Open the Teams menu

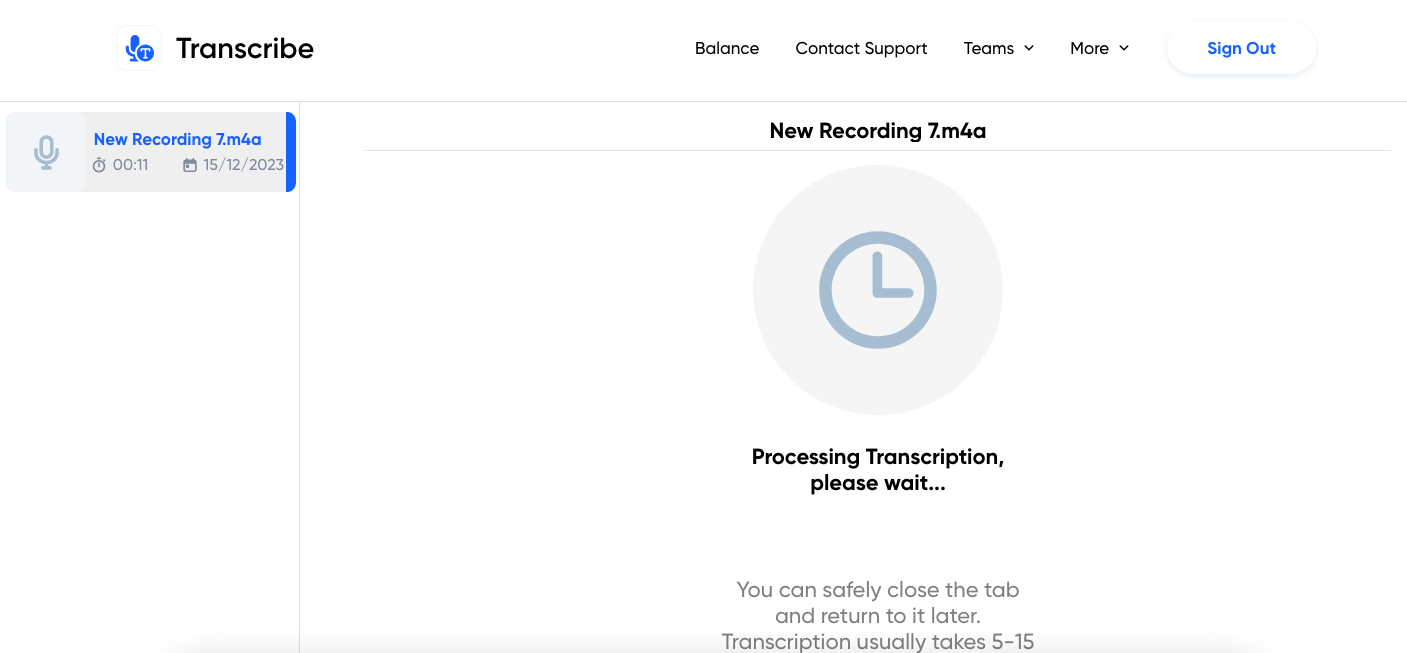tap(989, 48)
